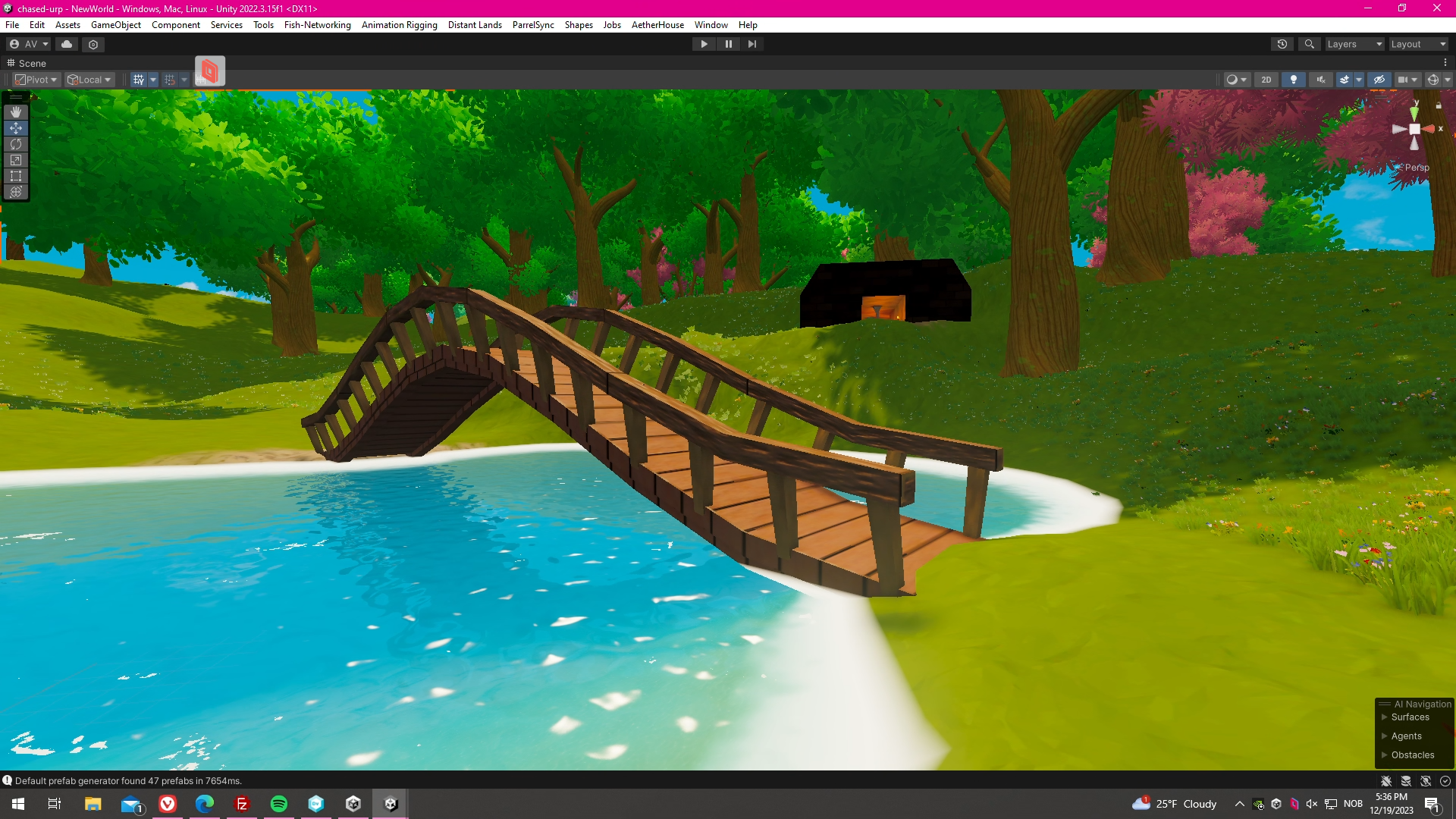Select the combined Transform tool
This screenshot has height=819, width=1456.
[16, 192]
